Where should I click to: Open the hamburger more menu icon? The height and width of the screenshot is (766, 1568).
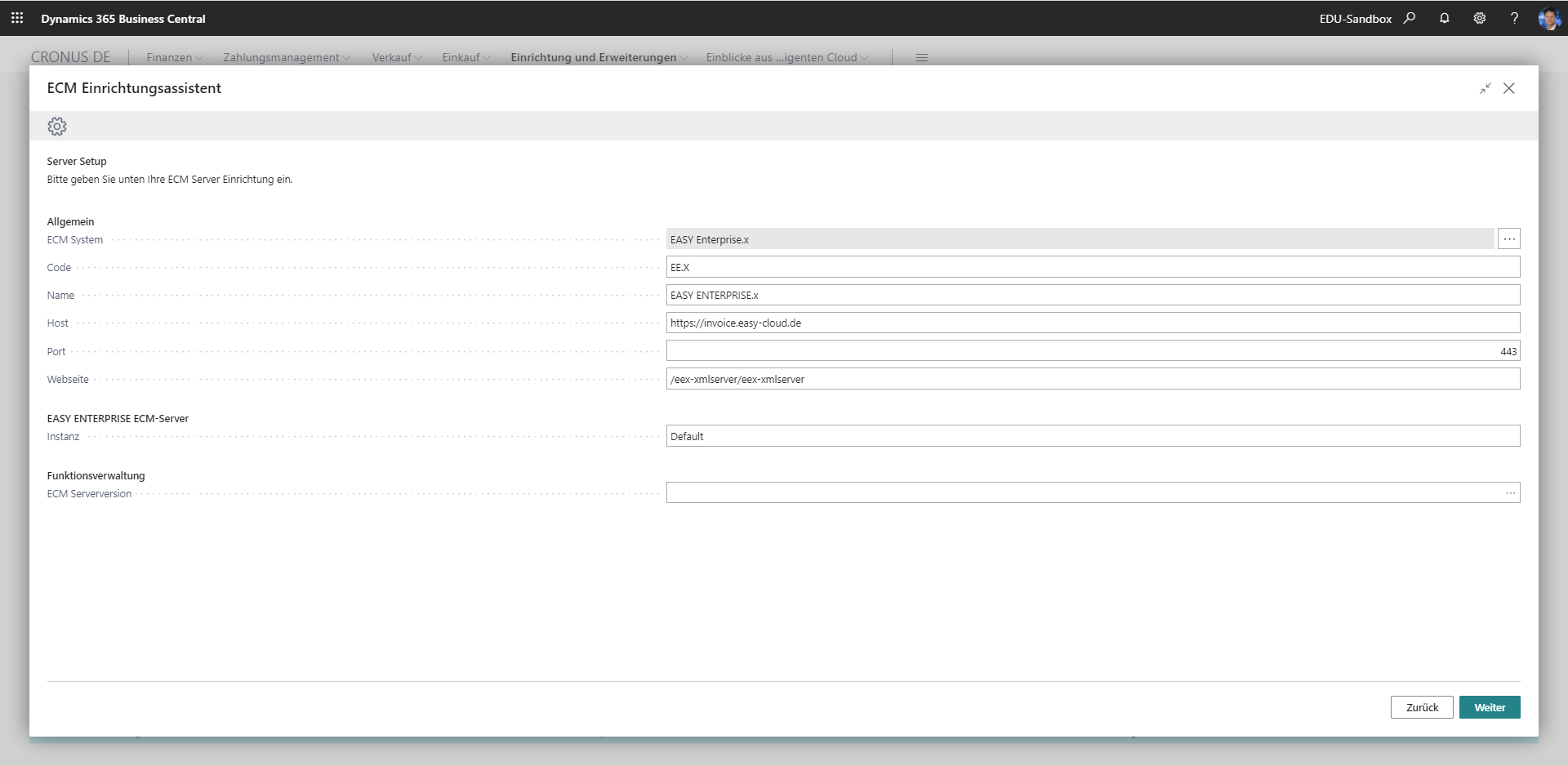921,57
